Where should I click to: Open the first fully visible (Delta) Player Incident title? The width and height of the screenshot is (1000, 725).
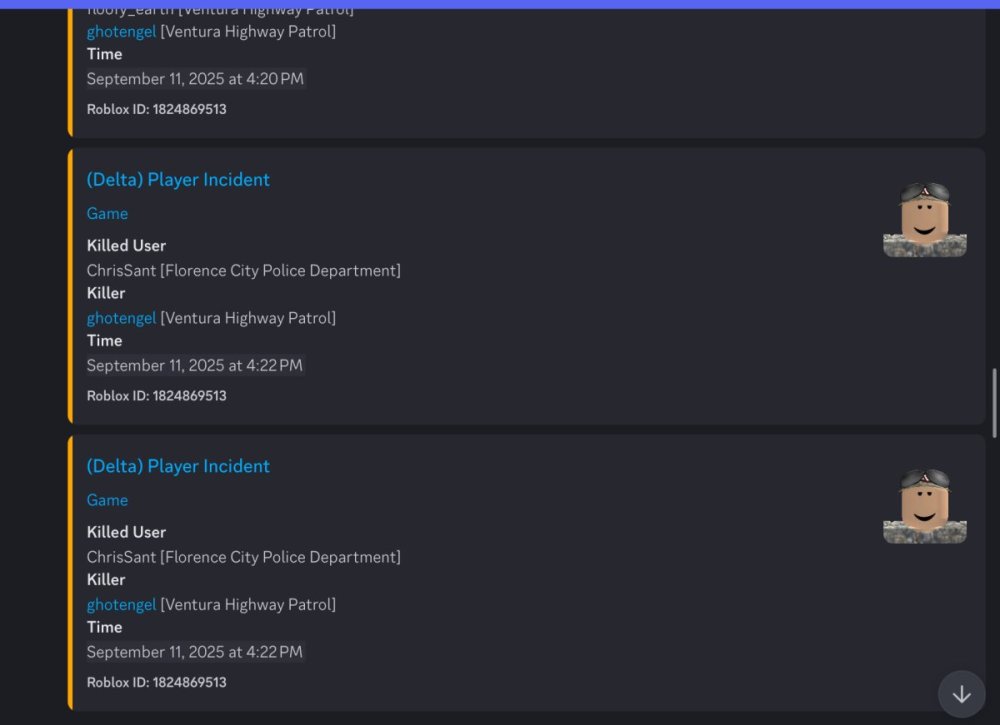pos(178,180)
